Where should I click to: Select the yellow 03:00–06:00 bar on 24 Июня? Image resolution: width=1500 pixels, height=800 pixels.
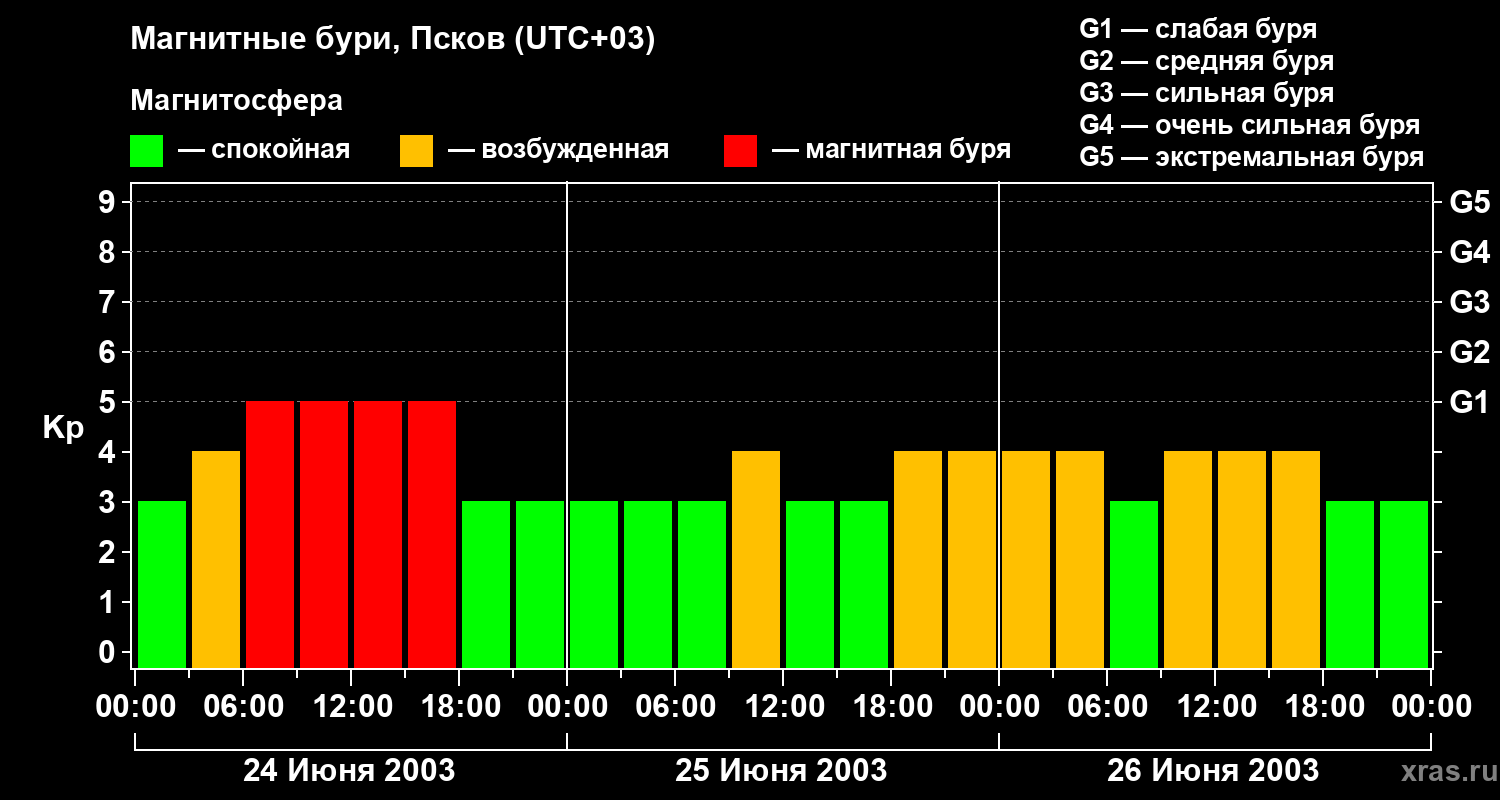coord(216,559)
